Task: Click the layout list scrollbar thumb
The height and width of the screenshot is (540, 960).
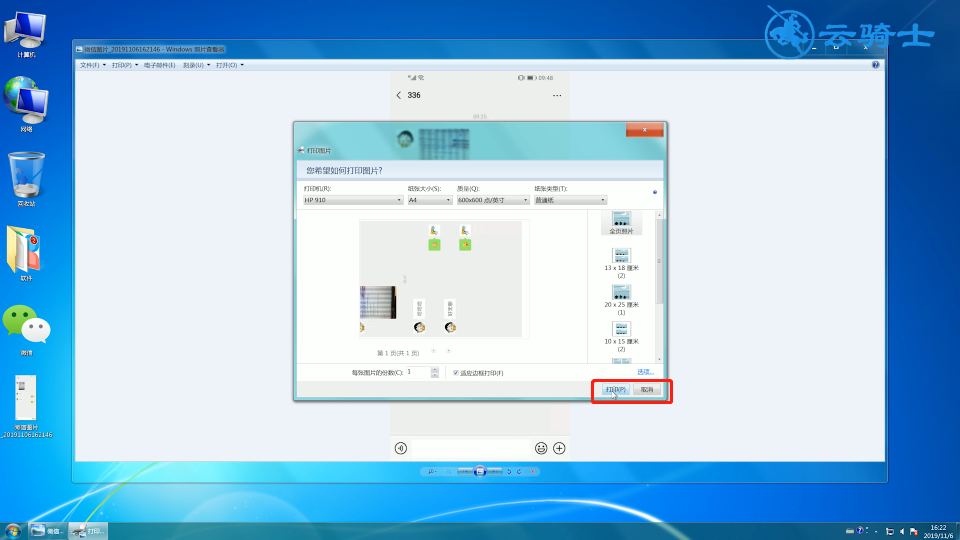Action: [x=659, y=261]
